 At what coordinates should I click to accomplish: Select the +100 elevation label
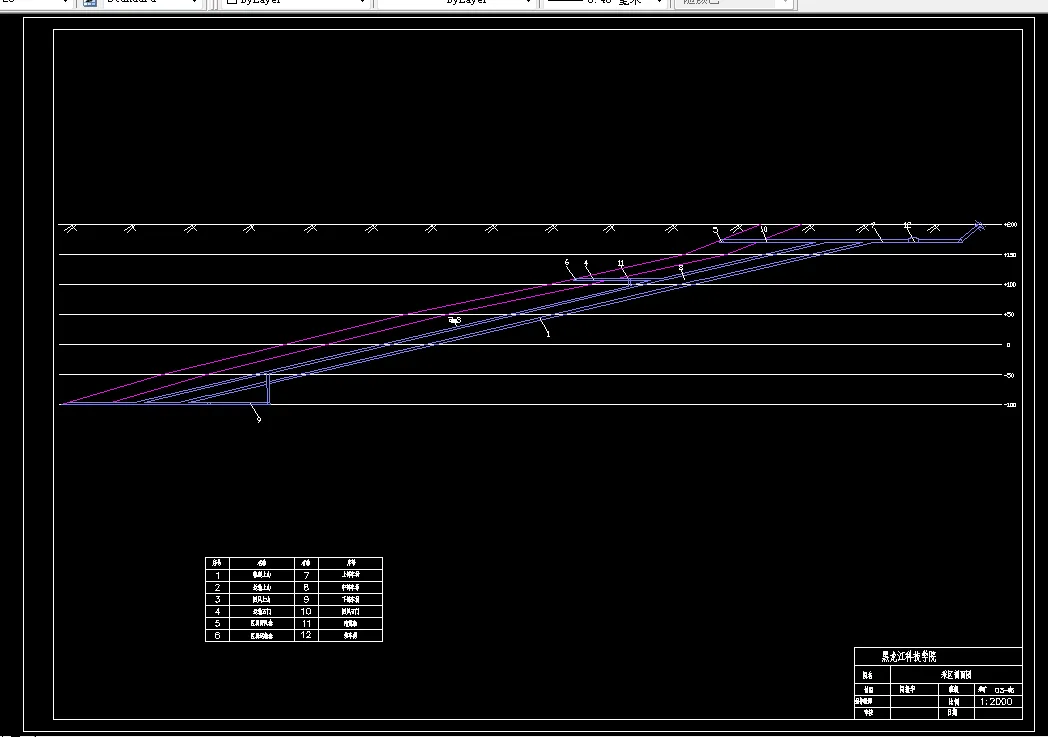[1010, 285]
